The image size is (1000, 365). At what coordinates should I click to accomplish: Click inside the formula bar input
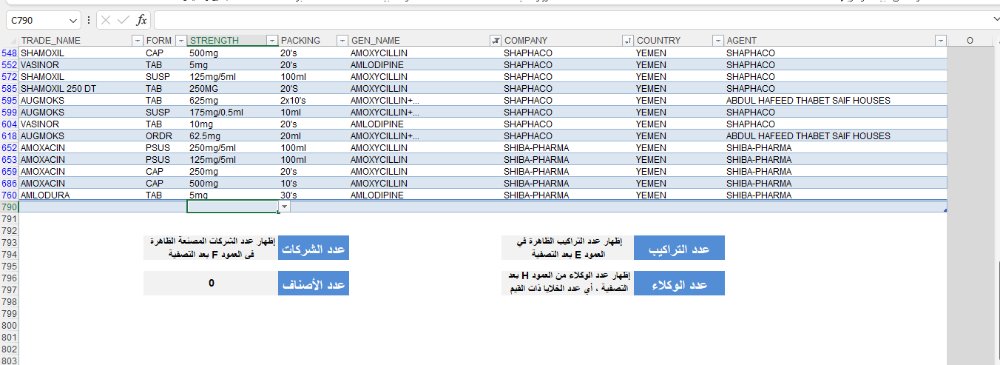pos(574,20)
